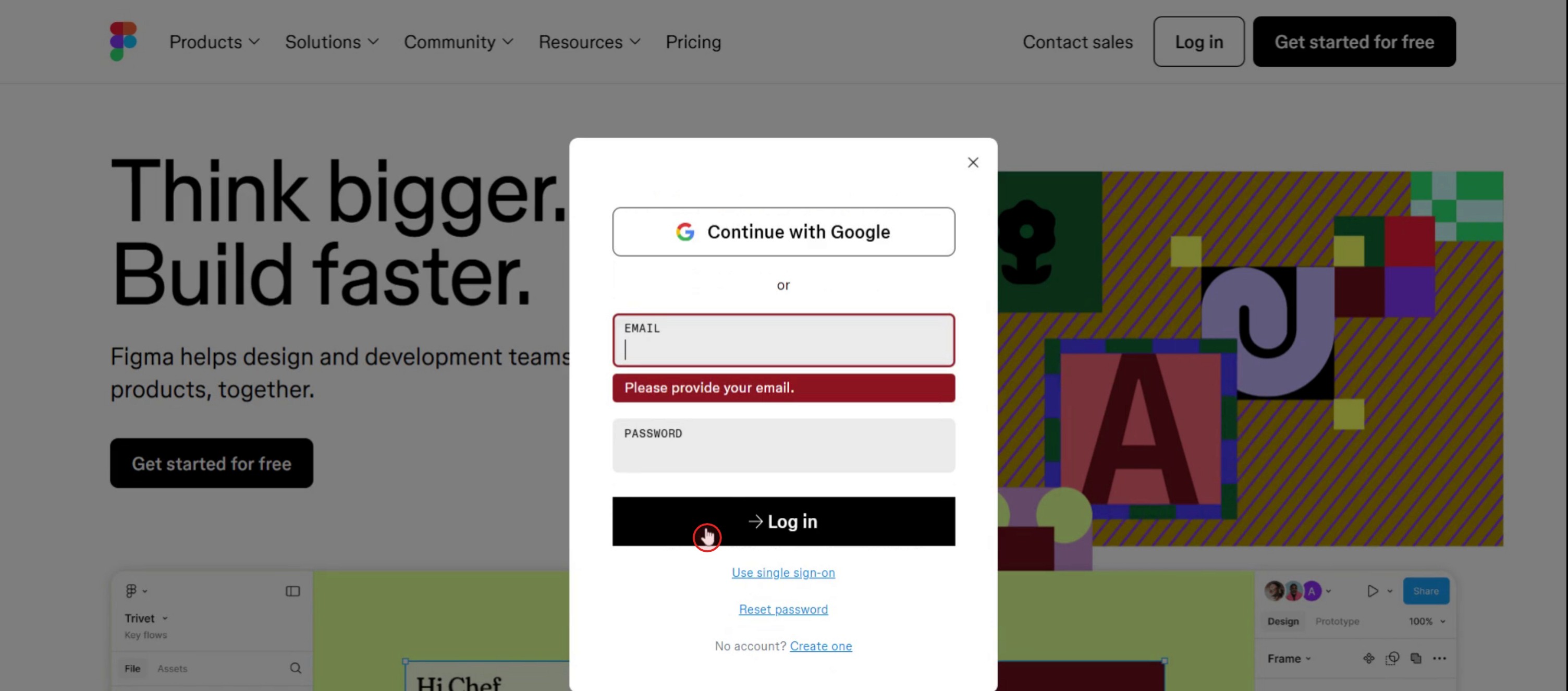The image size is (1568, 691).
Task: Open the three-dots more options icon
Action: click(1439, 658)
